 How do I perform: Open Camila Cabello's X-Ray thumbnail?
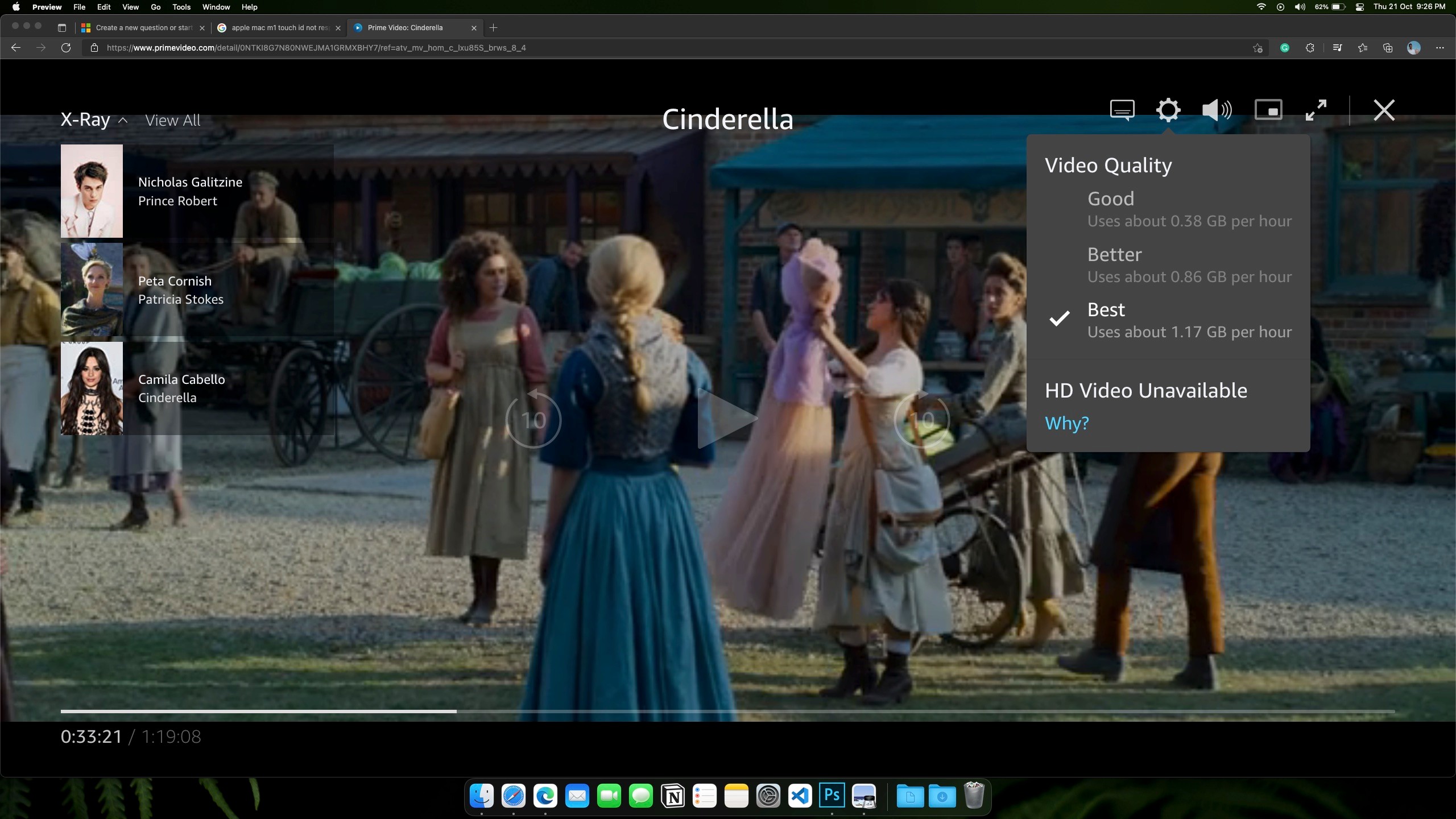(92, 388)
